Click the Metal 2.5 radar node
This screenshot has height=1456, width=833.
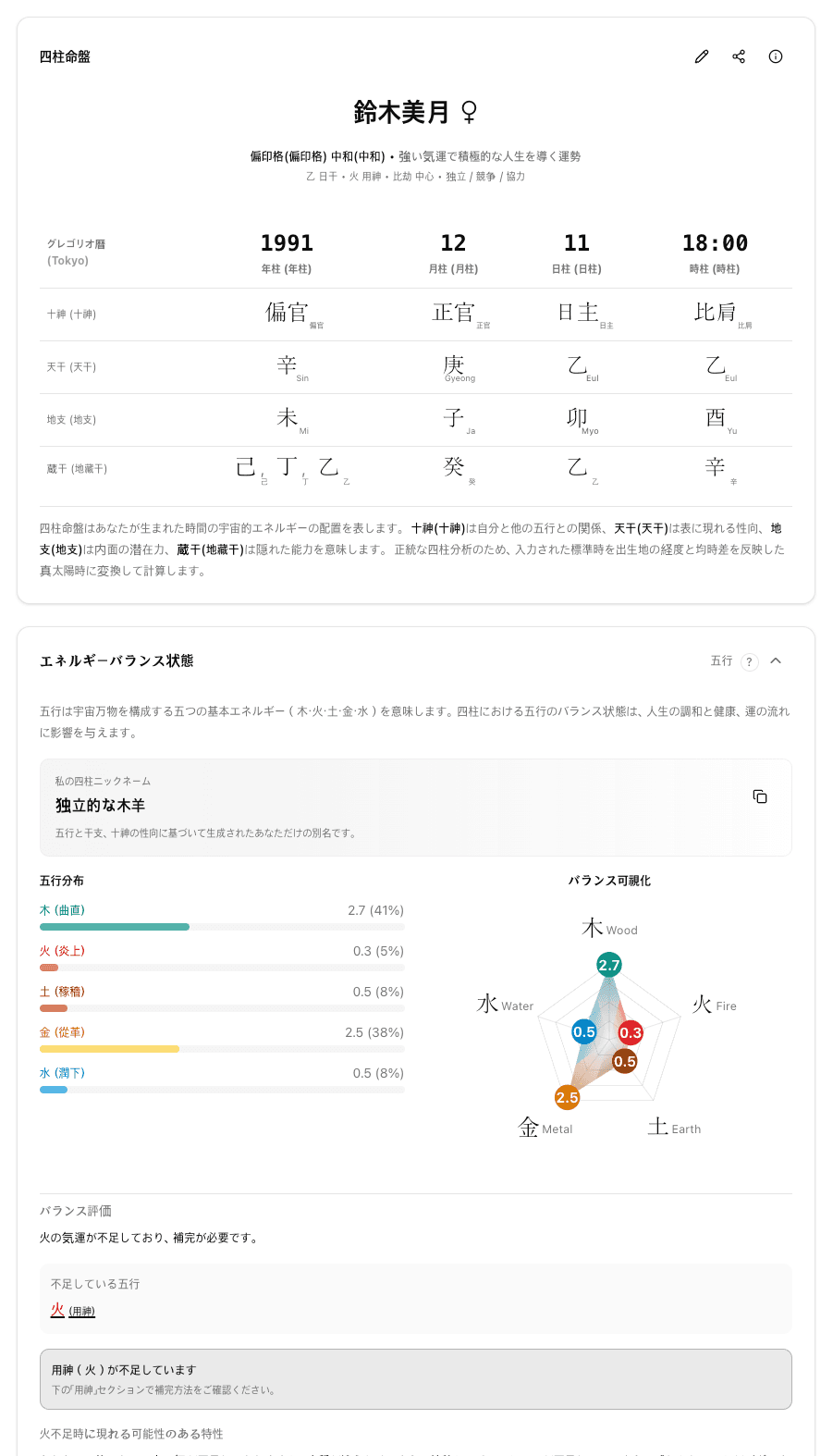coord(567,1097)
